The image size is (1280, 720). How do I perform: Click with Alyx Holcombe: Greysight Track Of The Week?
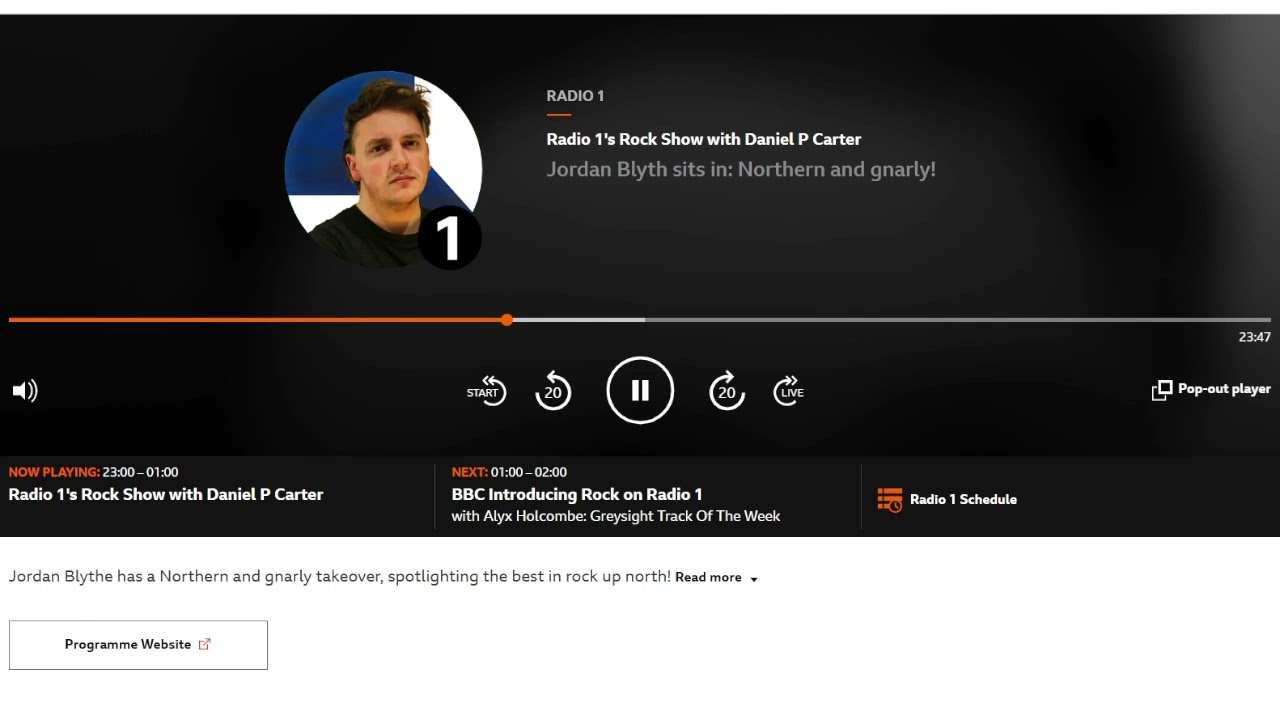point(615,516)
